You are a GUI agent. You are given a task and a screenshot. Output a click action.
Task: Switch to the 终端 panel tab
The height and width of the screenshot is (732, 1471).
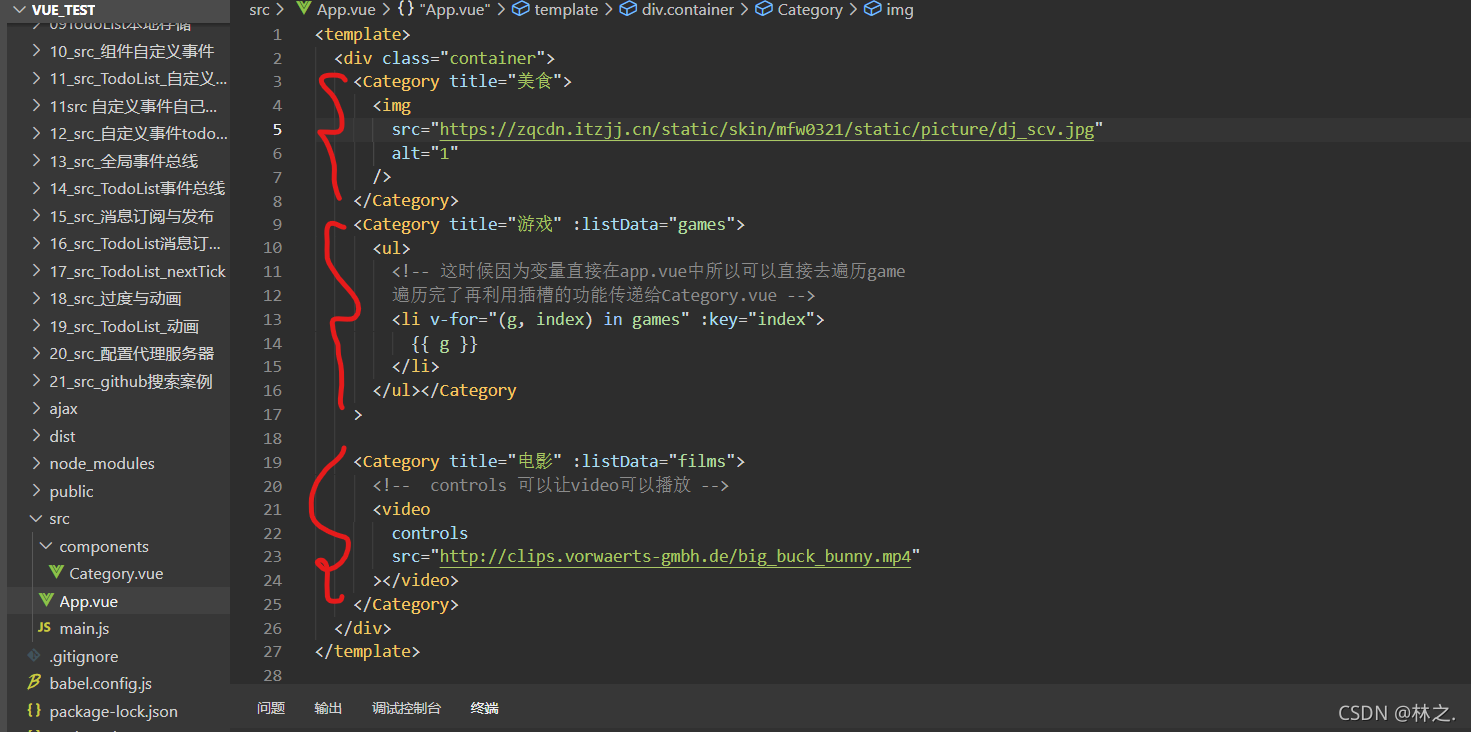[485, 708]
